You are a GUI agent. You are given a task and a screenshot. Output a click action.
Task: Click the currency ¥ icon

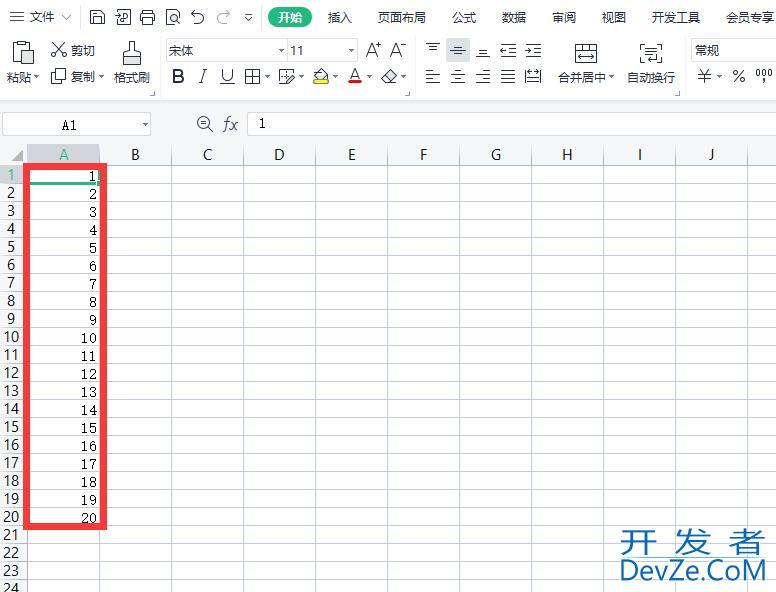pyautogui.click(x=704, y=76)
